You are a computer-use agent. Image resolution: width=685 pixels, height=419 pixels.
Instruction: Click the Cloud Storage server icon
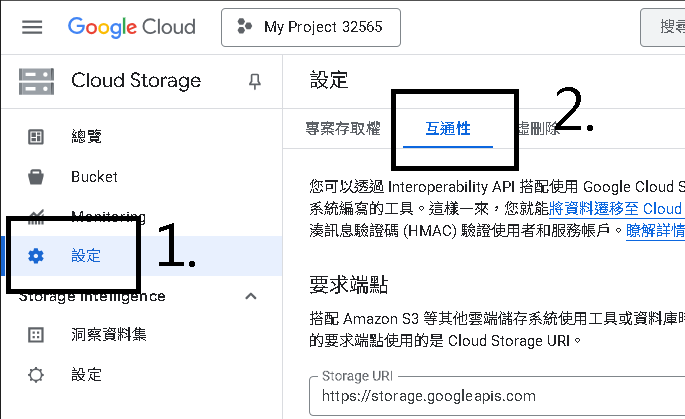coord(36,81)
